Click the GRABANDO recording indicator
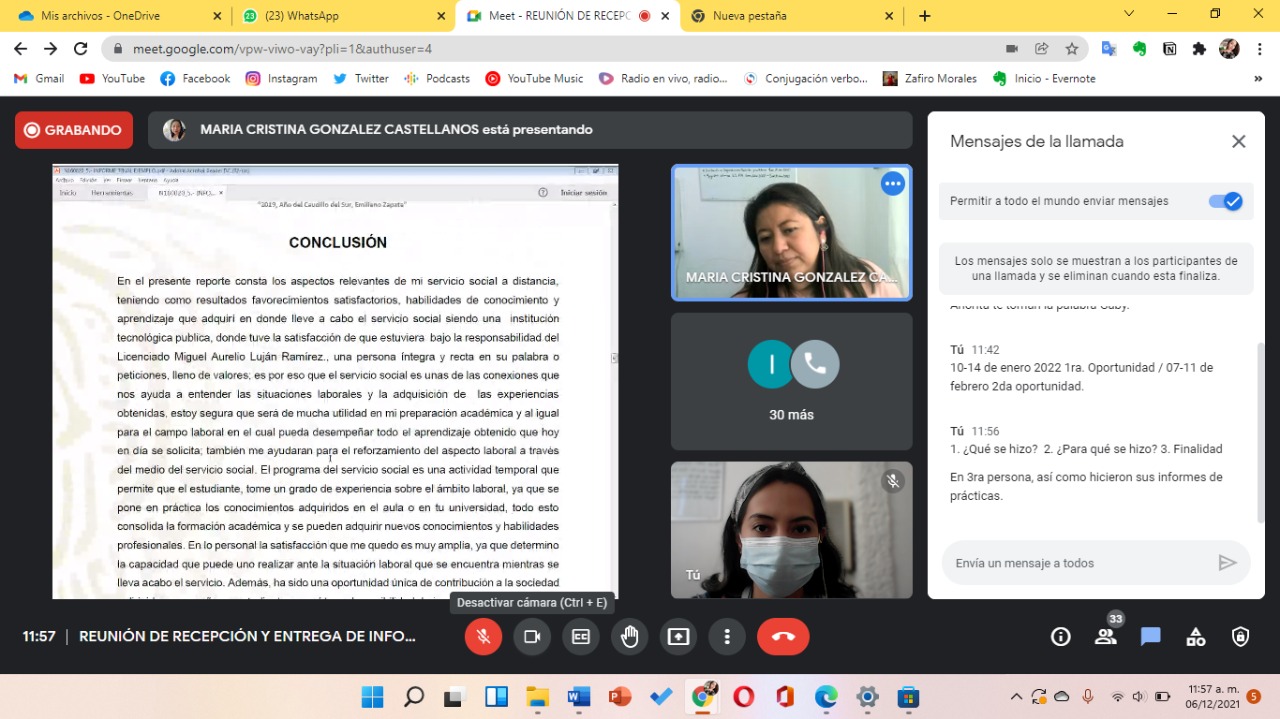The height and width of the screenshot is (719, 1280). (x=74, y=130)
